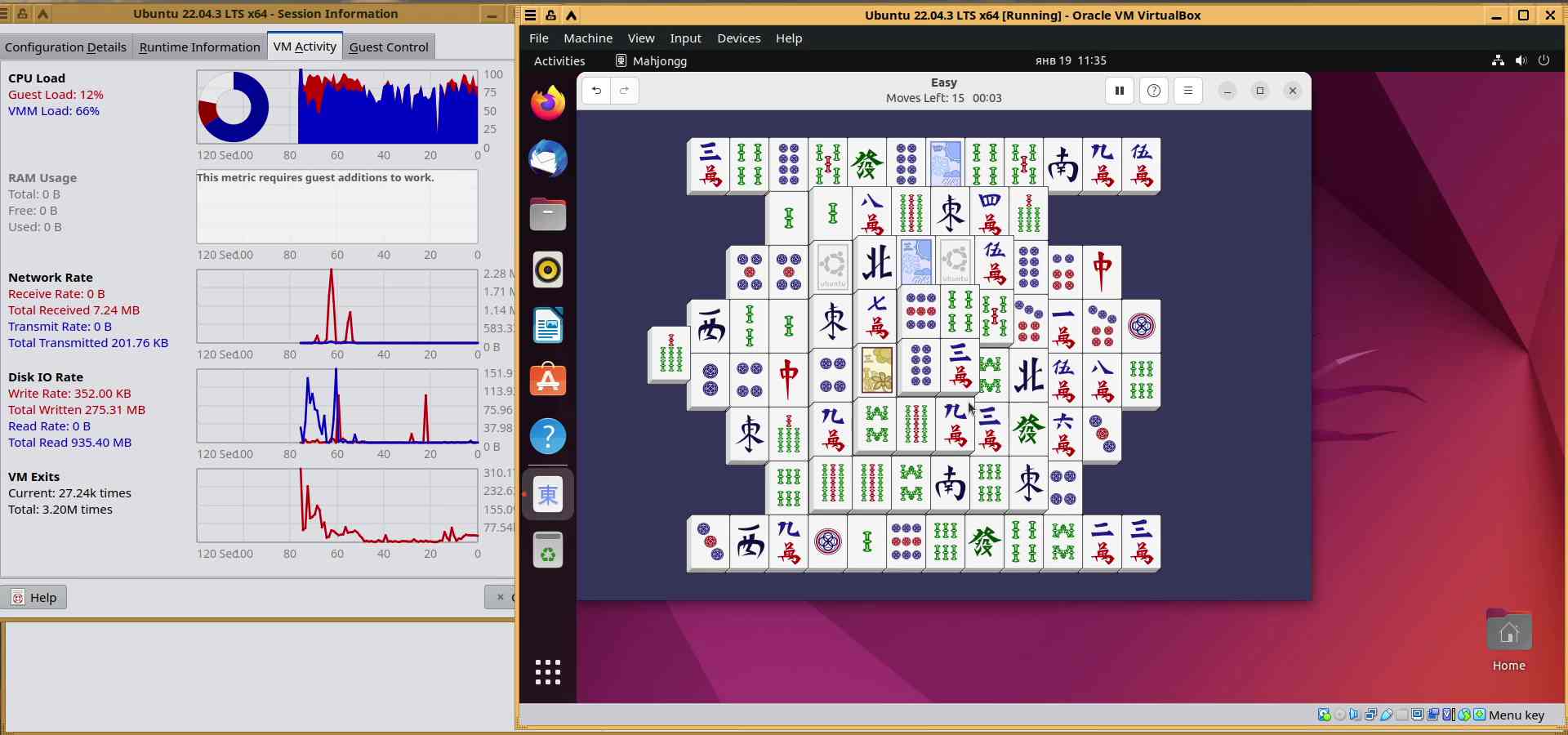Open LibreOffice Writer from the dock
Viewport: 1568px width, 735px height.
click(548, 325)
